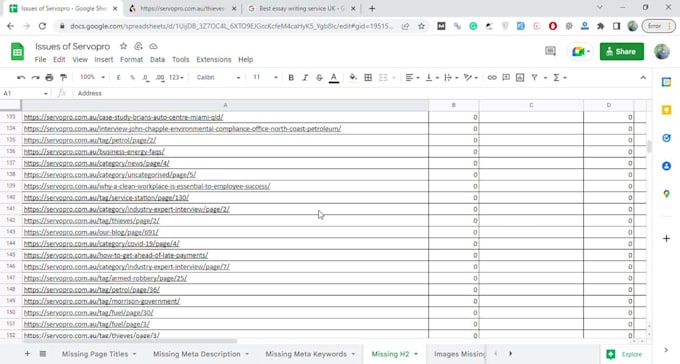Insert a link
Image resolution: width=680 pixels, height=364 pixels.
[492, 78]
